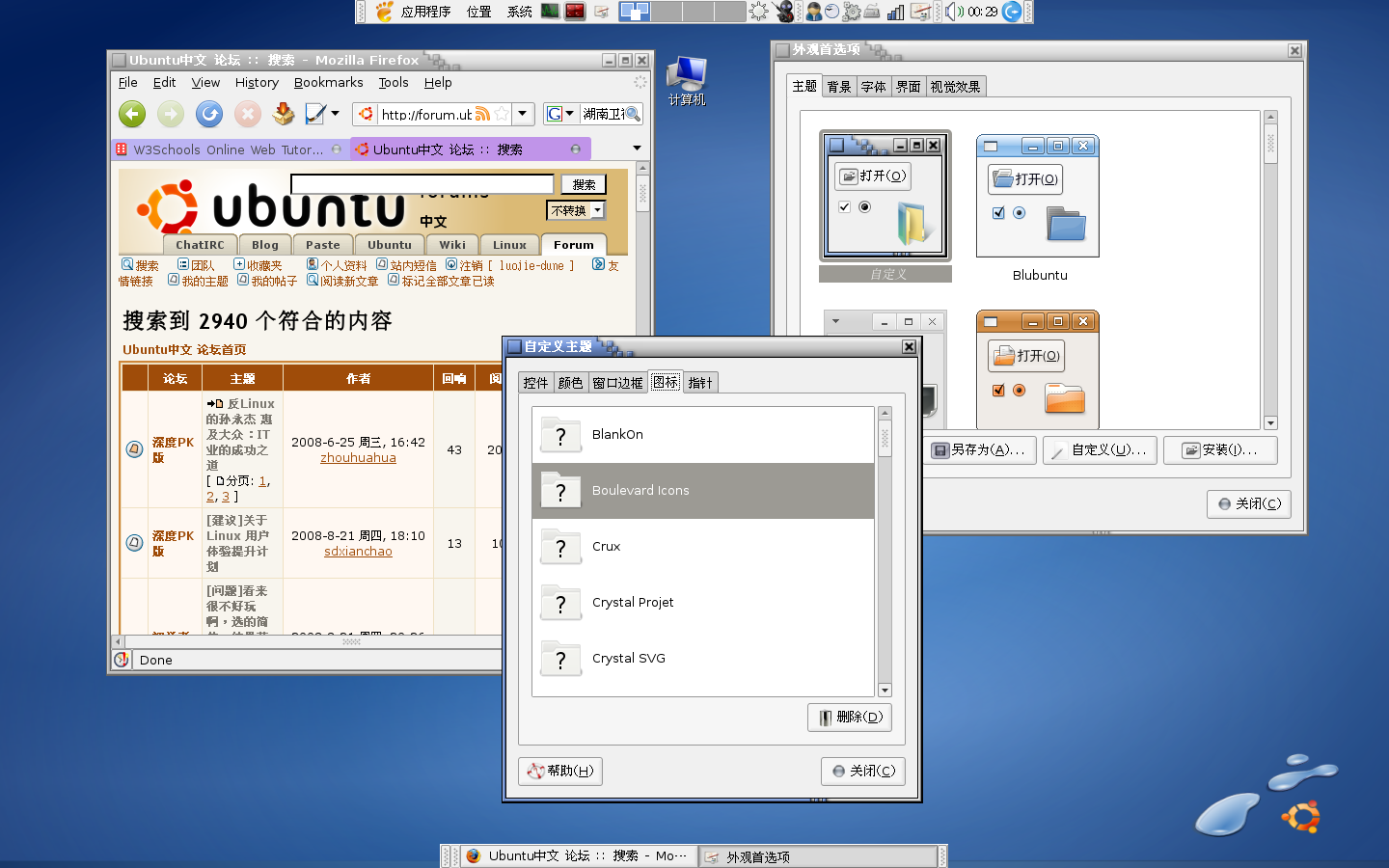Select the Blubuntu theme thumbnail

[x=1038, y=197]
